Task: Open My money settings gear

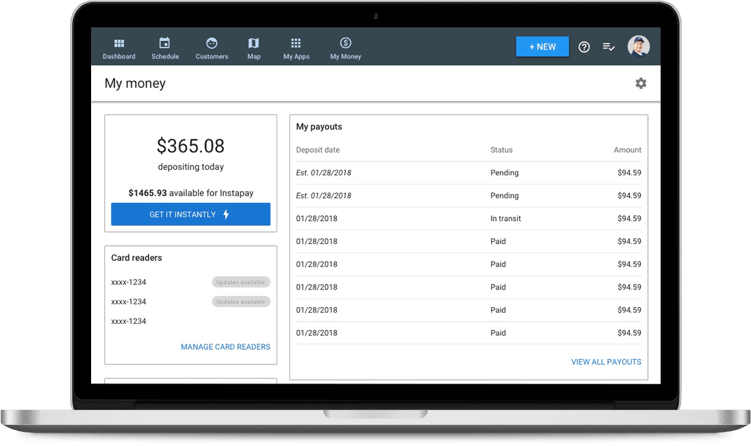Action: (641, 83)
